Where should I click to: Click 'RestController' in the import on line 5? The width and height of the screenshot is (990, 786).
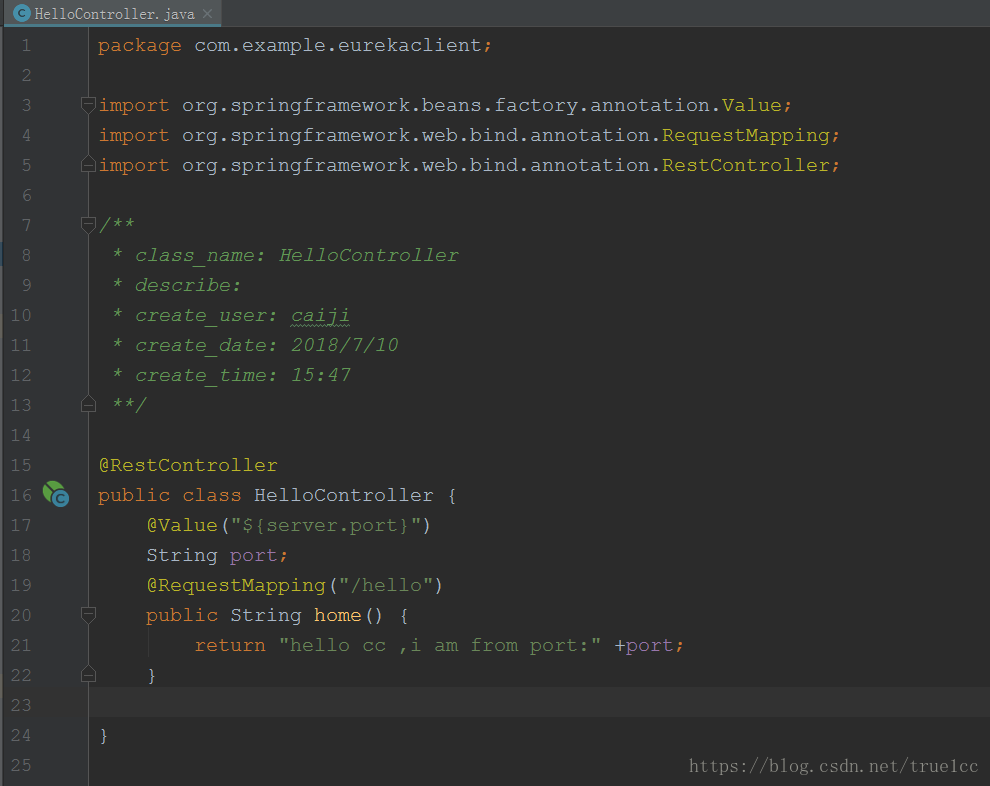pos(746,165)
